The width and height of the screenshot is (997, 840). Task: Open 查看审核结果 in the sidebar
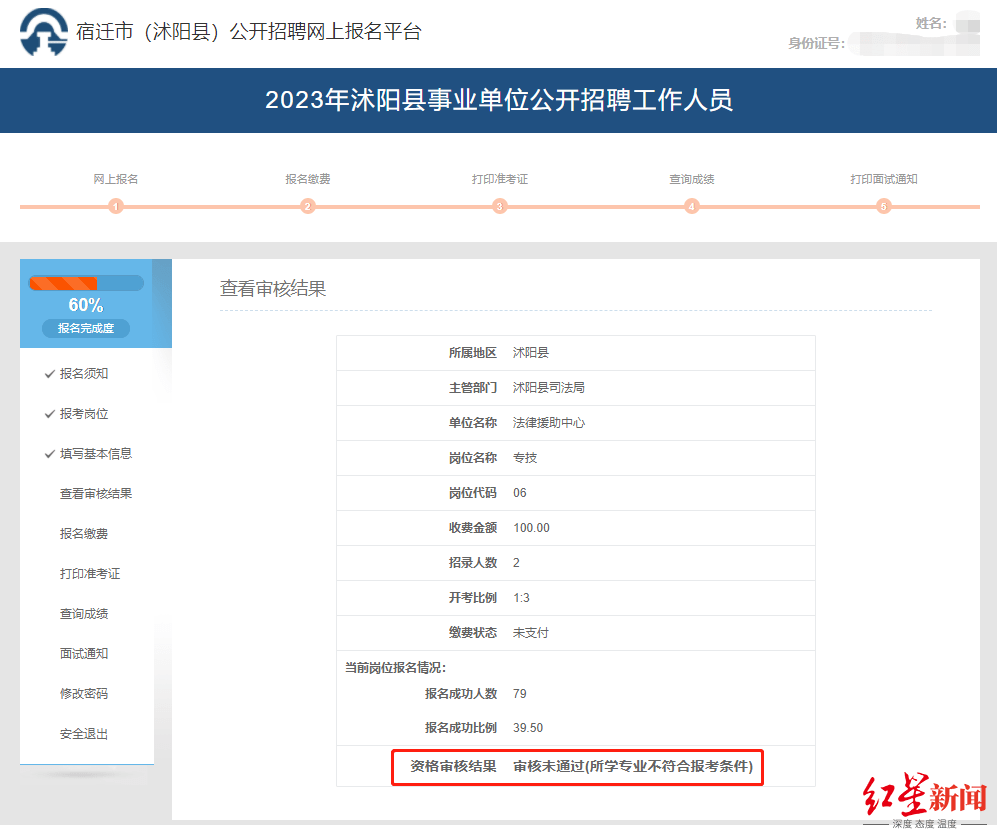[96, 493]
